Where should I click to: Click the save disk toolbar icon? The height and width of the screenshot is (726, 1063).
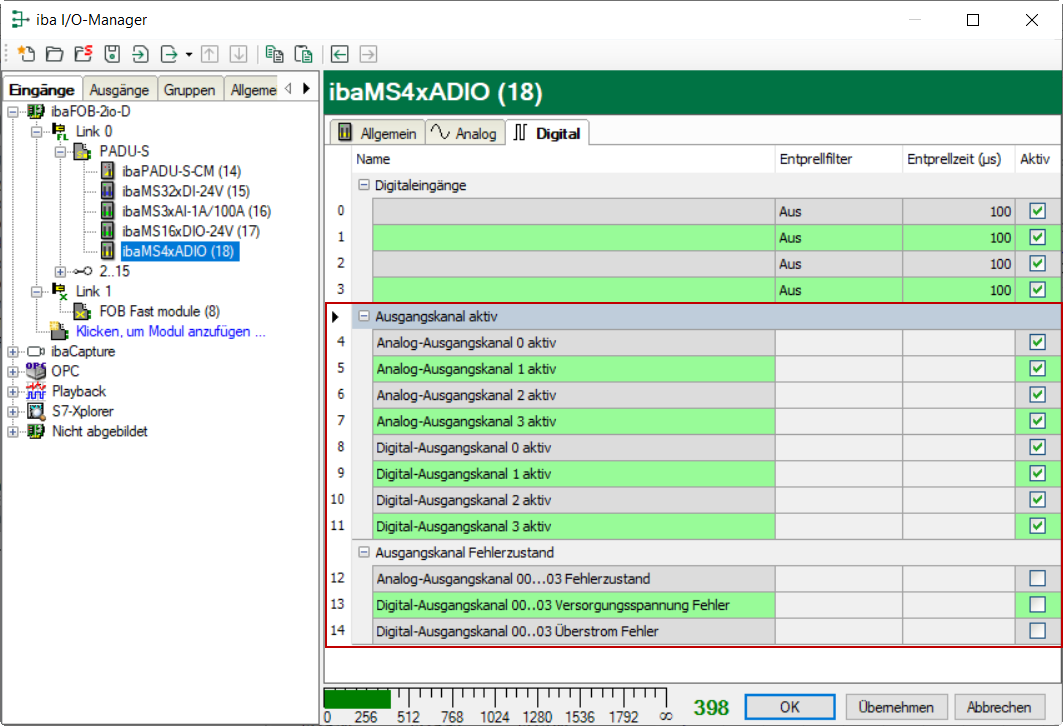112,54
